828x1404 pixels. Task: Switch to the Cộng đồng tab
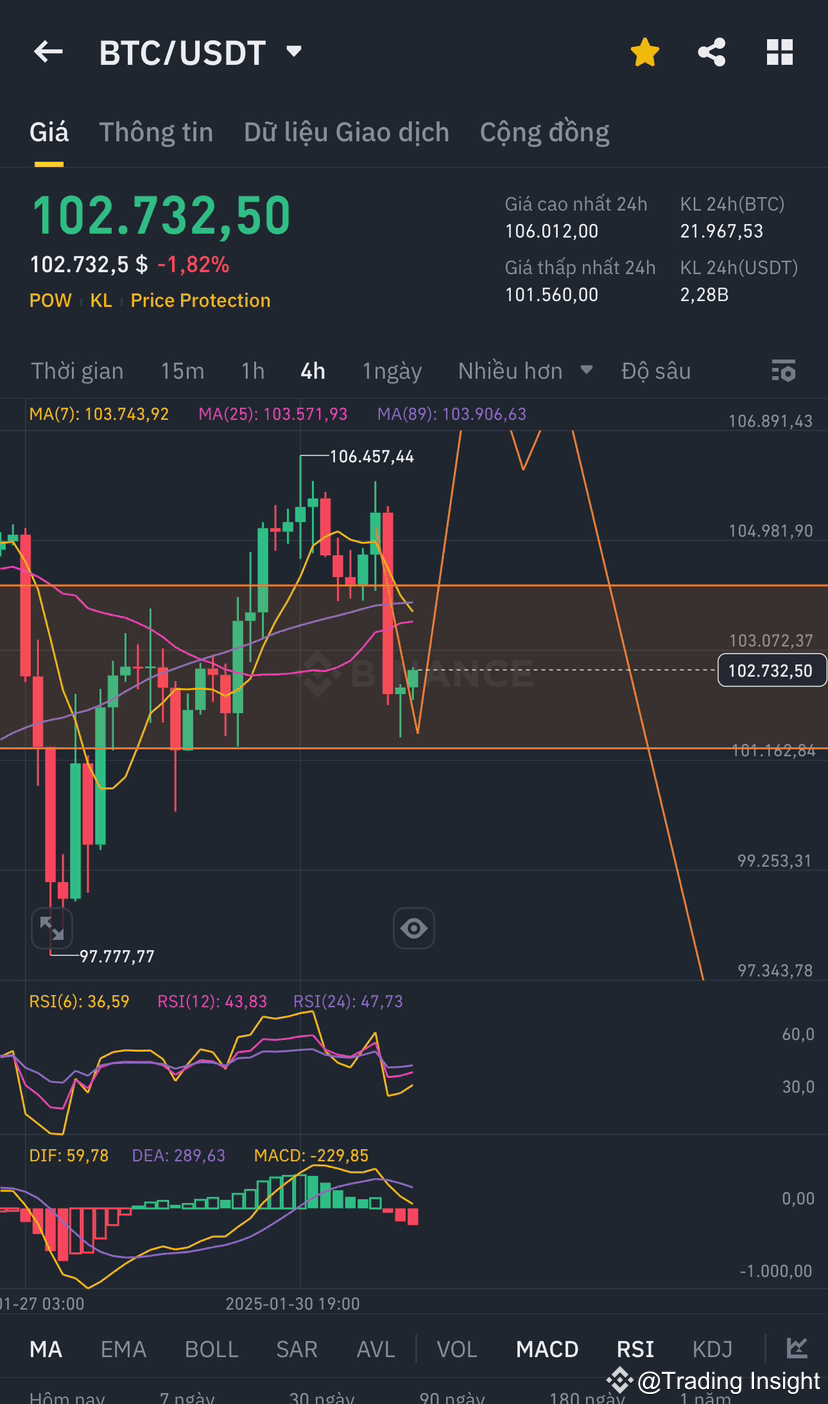coord(544,131)
